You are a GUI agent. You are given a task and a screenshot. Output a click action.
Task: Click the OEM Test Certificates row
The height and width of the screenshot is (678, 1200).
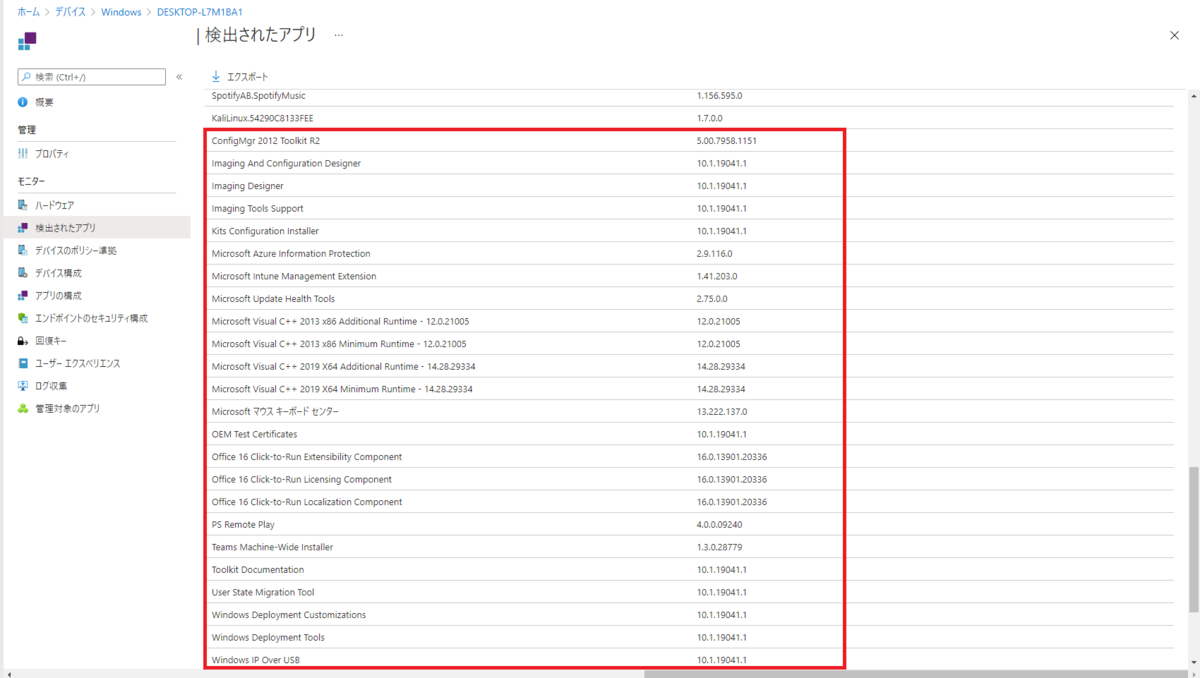(x=692, y=434)
